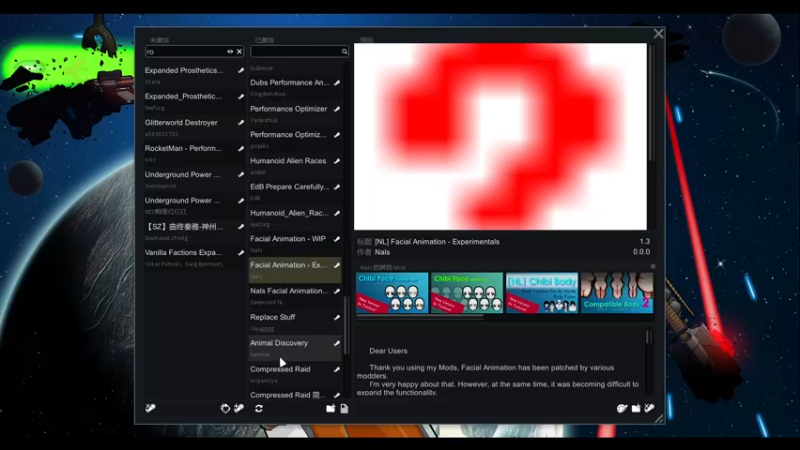
Task: Click the wrench icon beside Owlchemist's Underground Power
Action: 240,174
